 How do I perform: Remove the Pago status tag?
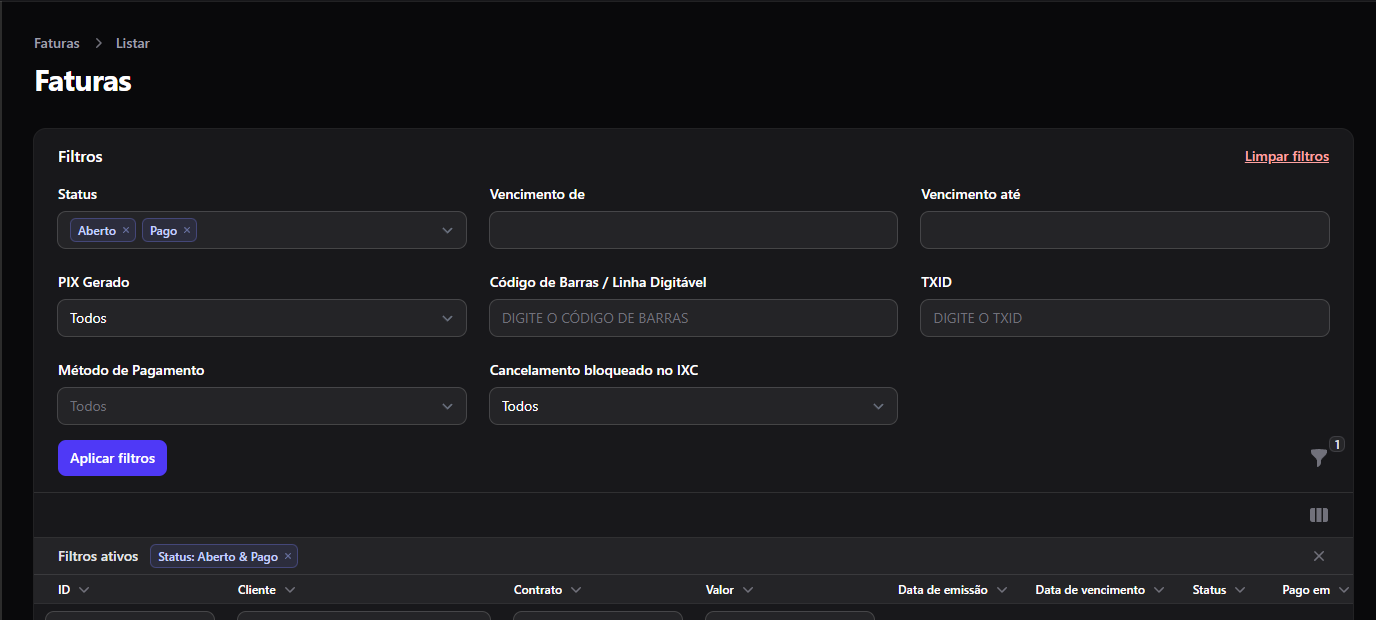coord(187,231)
